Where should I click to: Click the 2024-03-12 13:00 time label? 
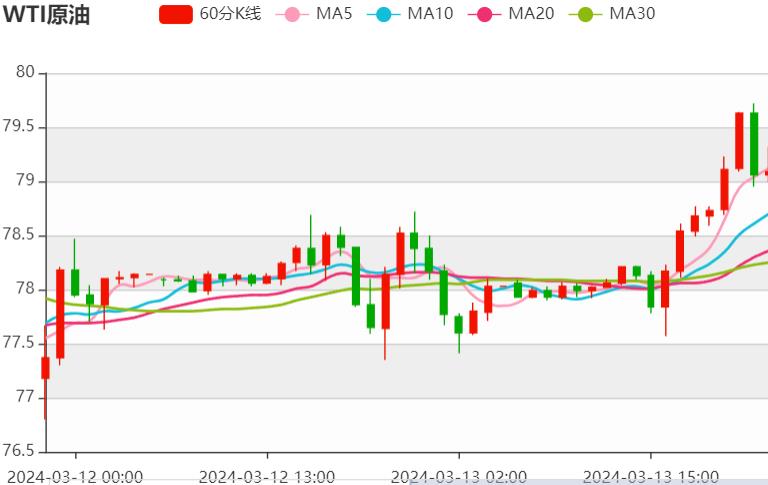click(267, 477)
